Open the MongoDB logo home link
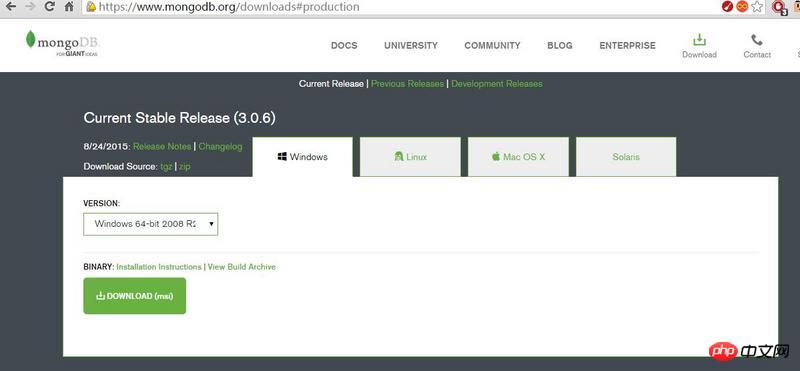The height and width of the screenshot is (371, 800). pos(62,43)
